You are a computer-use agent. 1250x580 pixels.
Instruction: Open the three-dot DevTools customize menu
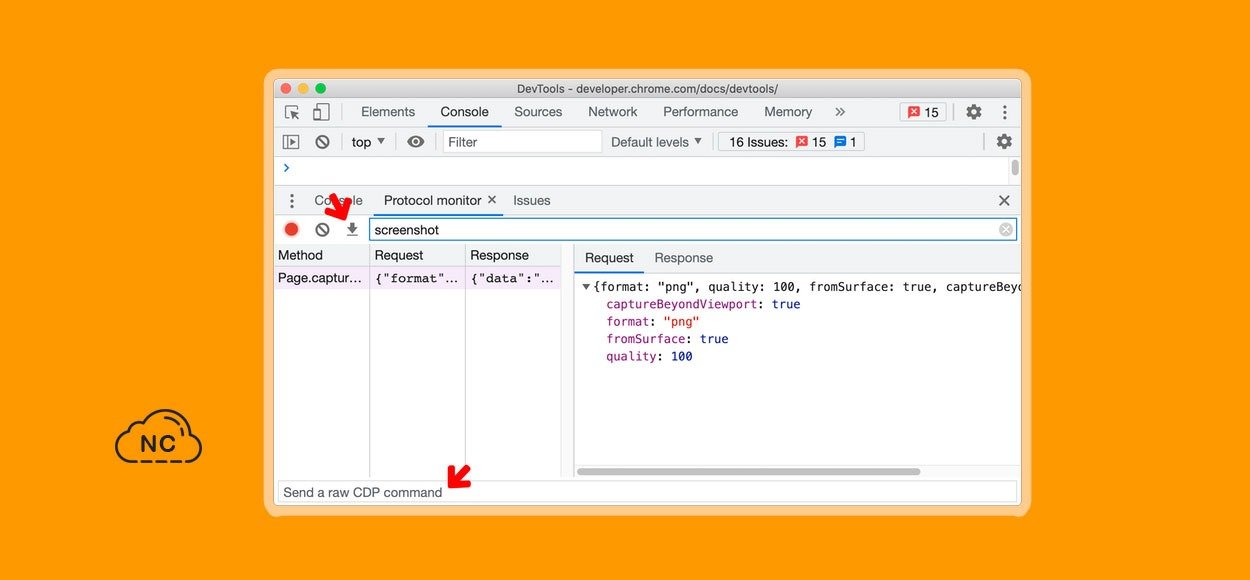click(x=1004, y=112)
